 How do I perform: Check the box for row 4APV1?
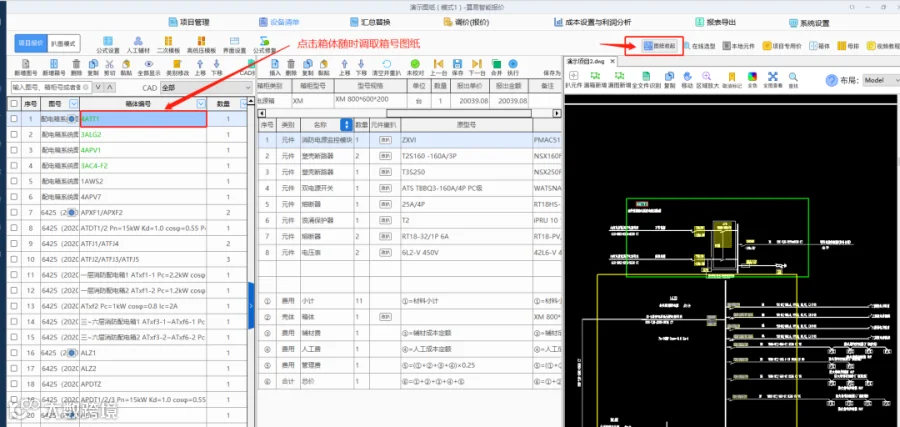[x=14, y=150]
